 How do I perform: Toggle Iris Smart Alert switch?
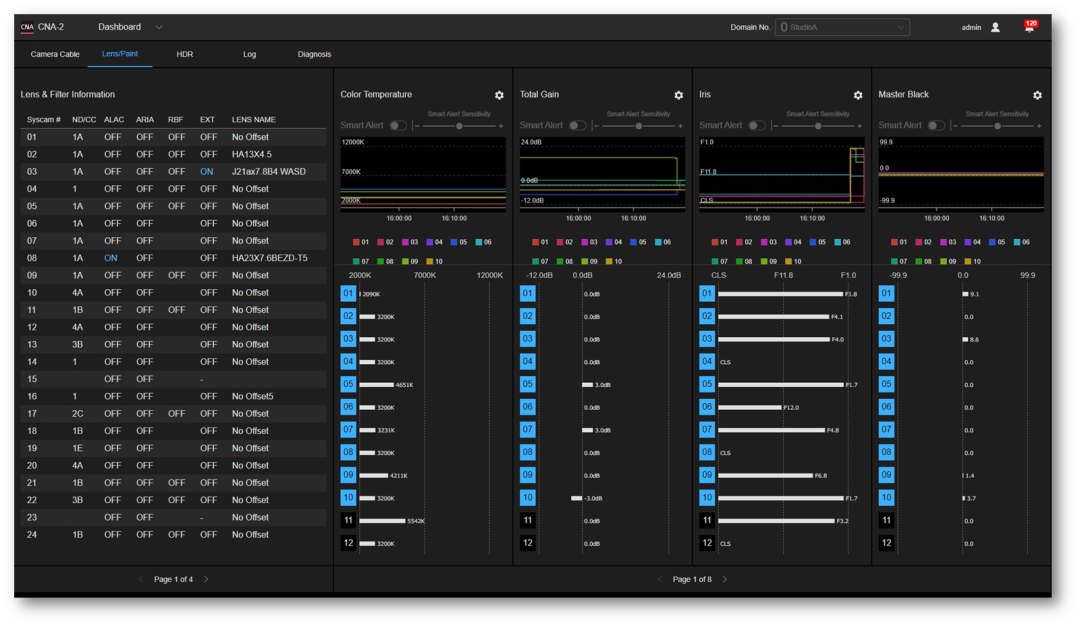[756, 125]
